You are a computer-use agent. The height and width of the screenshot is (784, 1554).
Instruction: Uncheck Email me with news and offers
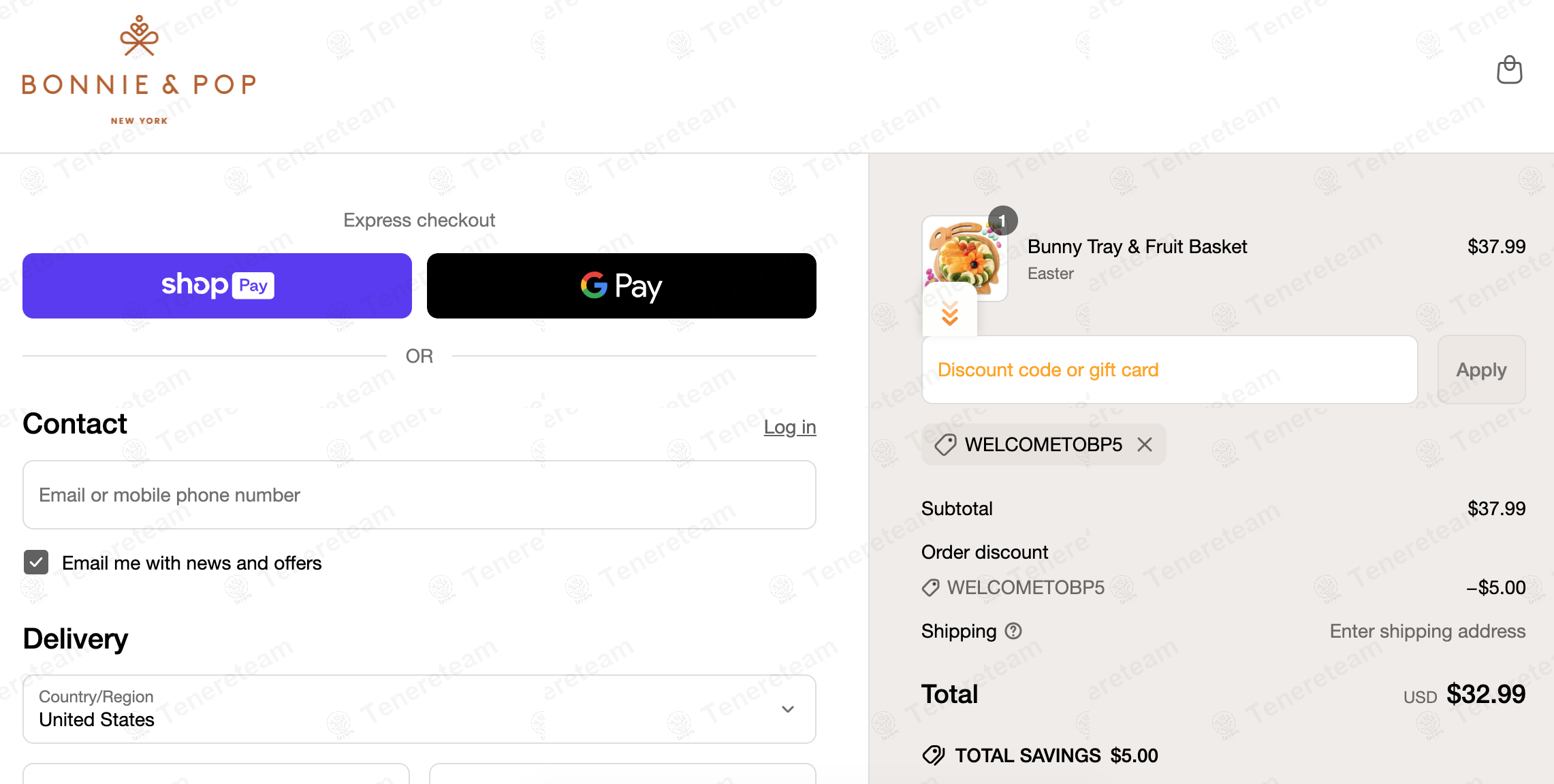(36, 562)
